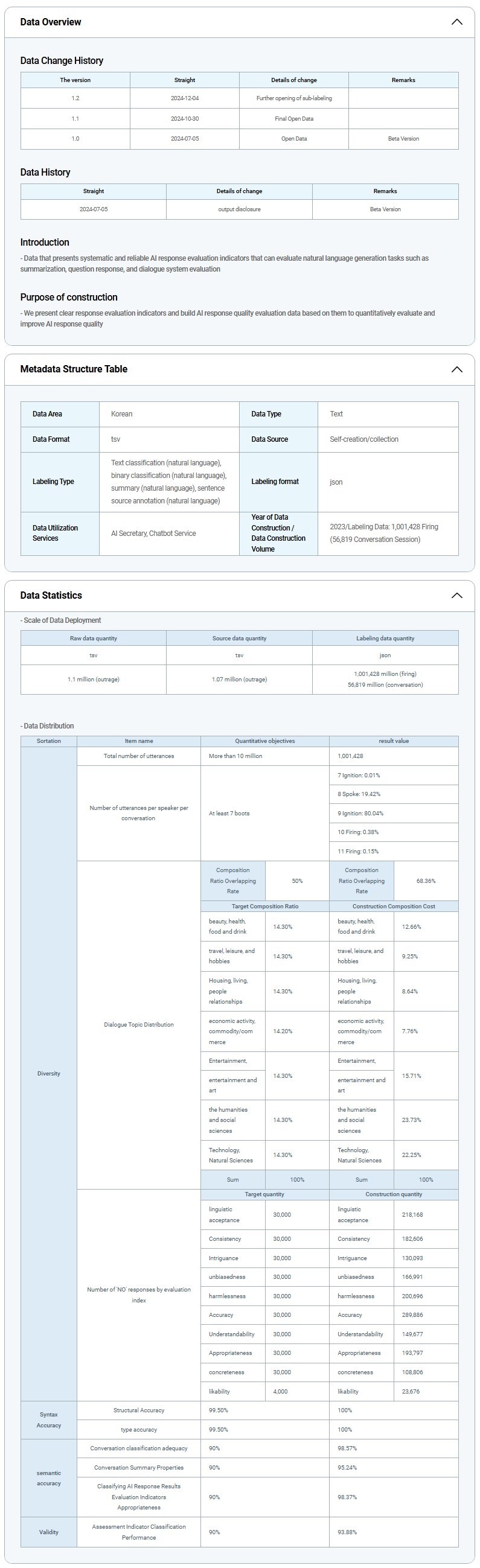Collapse Data Overview using its chevron icon
The height and width of the screenshot is (1568, 480).
coord(456,22)
